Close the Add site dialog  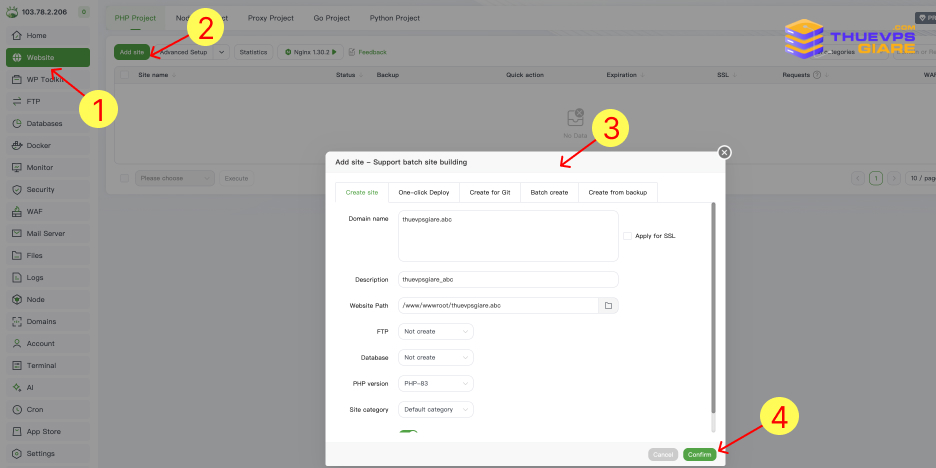[724, 153]
